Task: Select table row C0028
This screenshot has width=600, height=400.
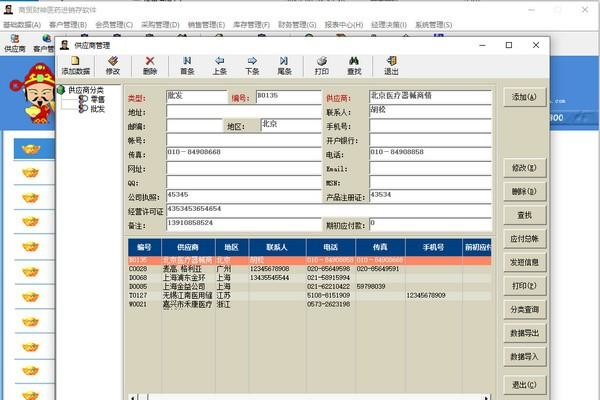Action: (310, 269)
